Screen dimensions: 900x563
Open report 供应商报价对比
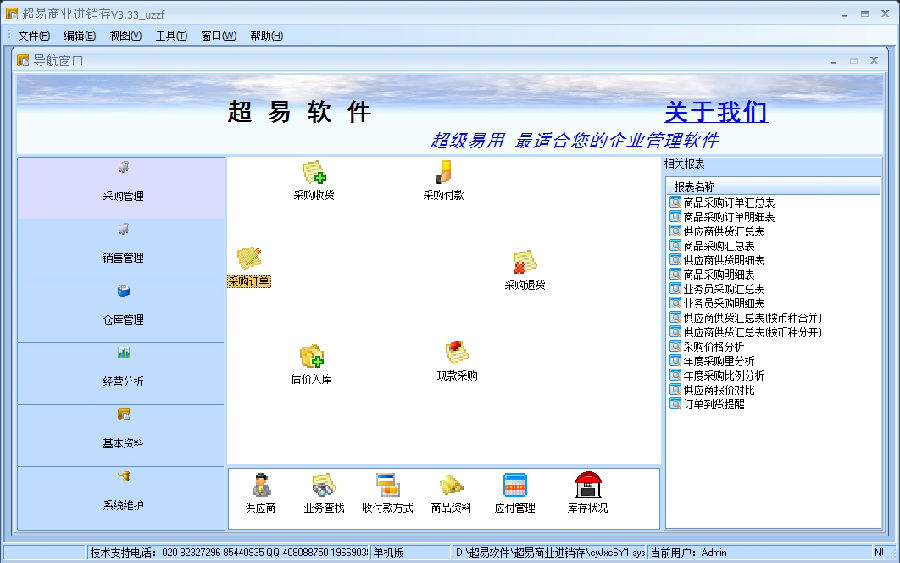coord(712,390)
